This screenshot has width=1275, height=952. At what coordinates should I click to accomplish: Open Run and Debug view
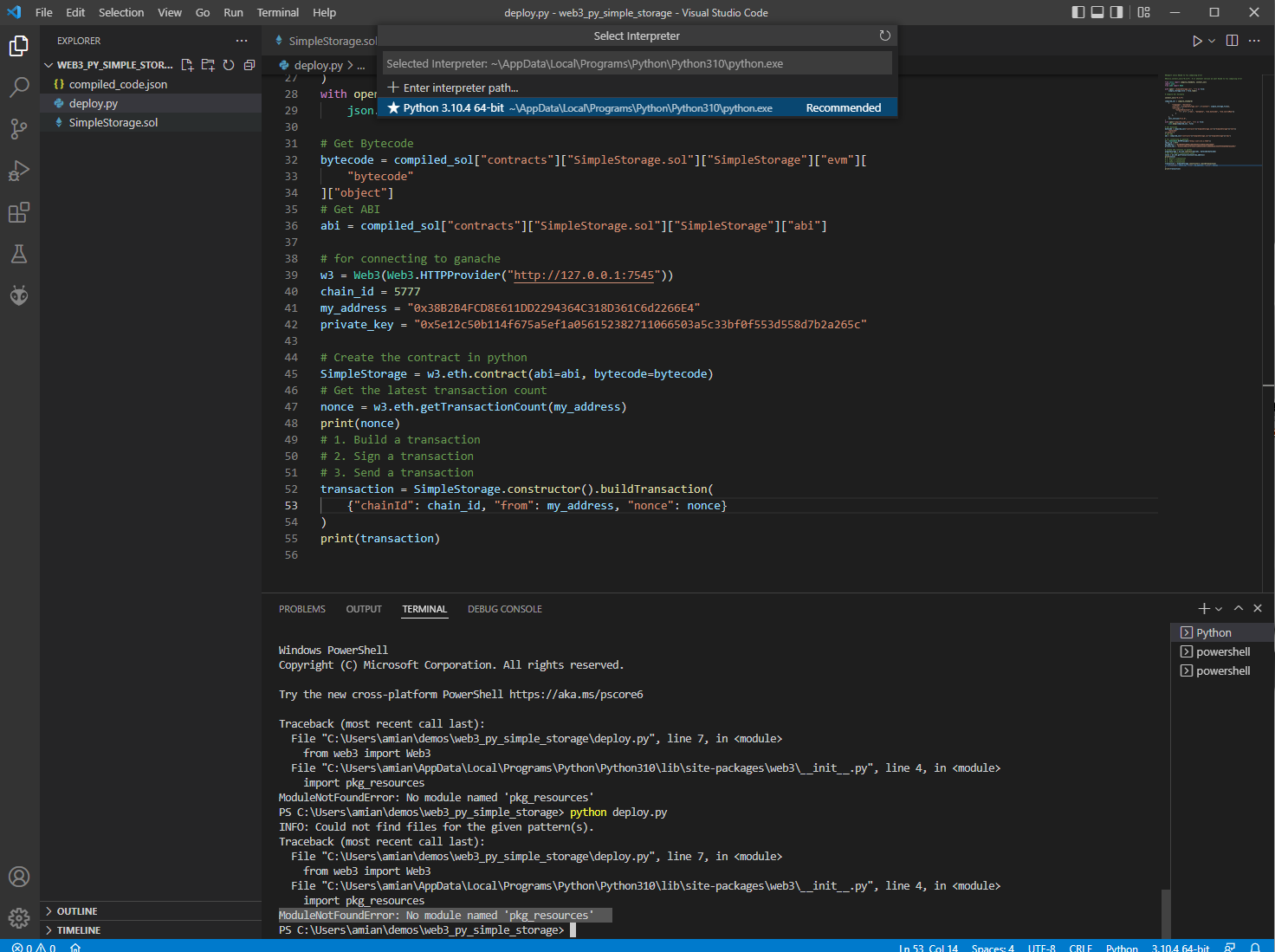coord(19,171)
